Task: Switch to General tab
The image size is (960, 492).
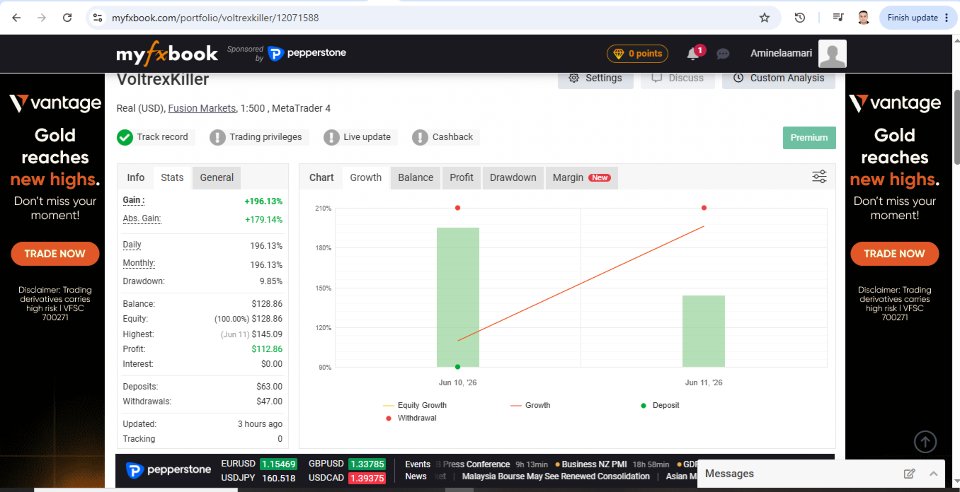Action: 217,177
